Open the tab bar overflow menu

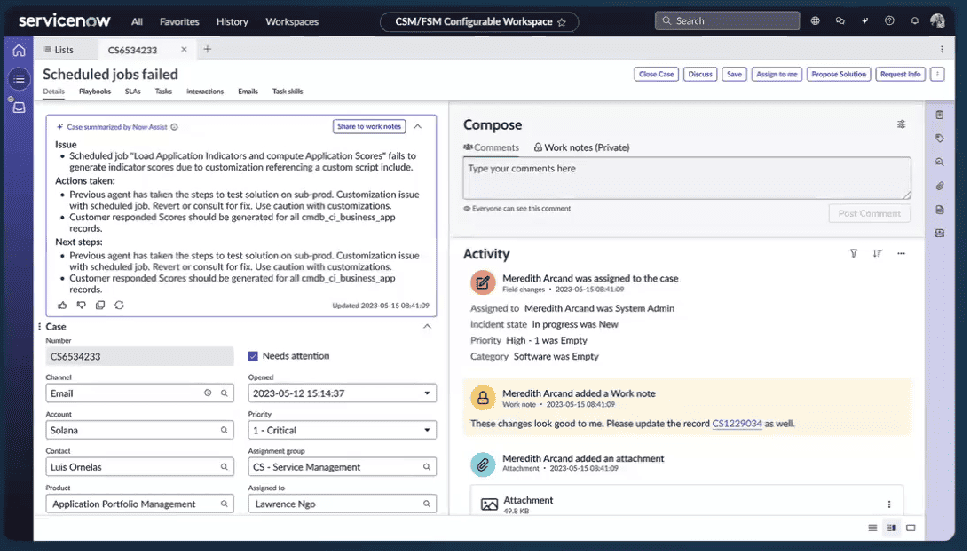coord(942,49)
